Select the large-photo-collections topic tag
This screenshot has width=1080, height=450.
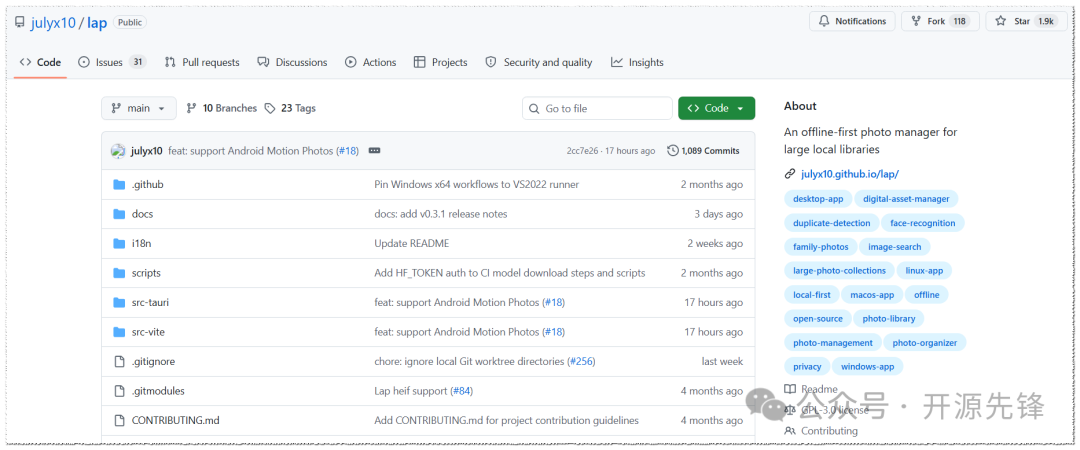839,271
